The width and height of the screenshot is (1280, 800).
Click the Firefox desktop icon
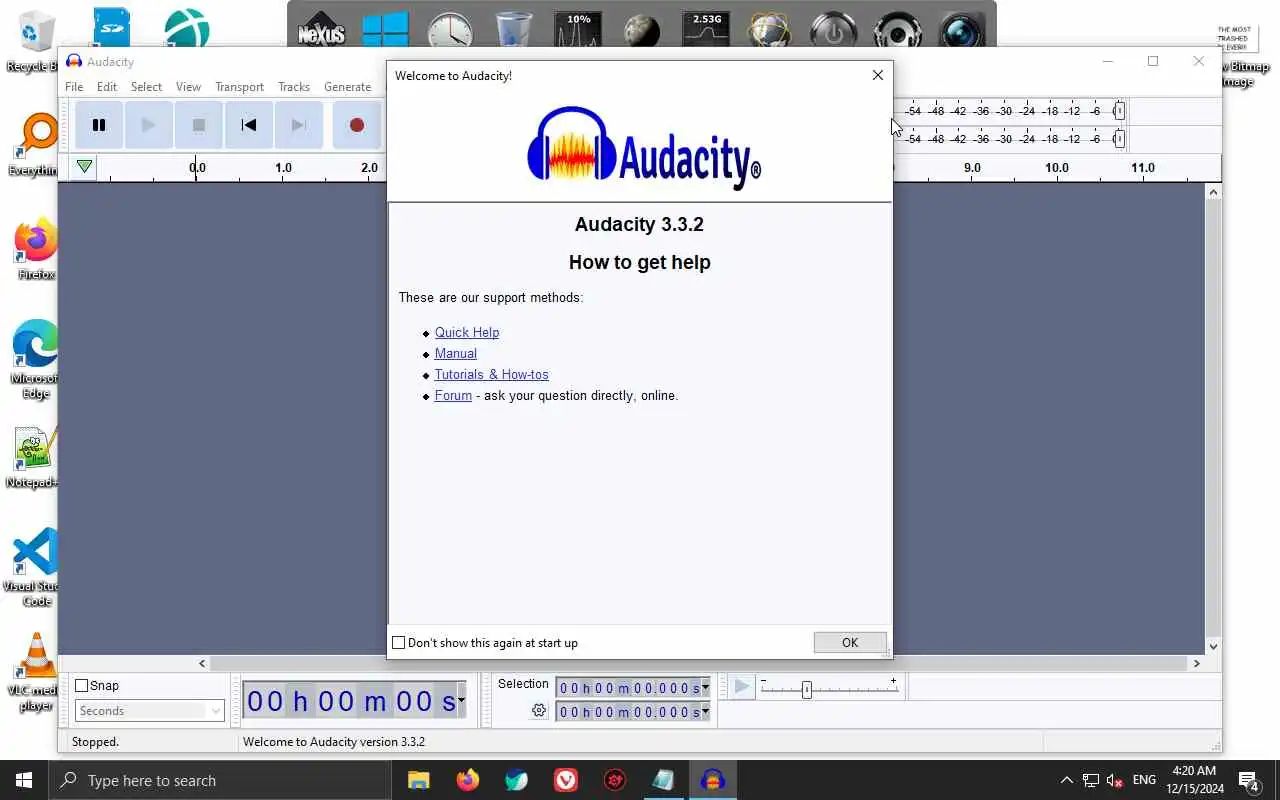tap(36, 249)
